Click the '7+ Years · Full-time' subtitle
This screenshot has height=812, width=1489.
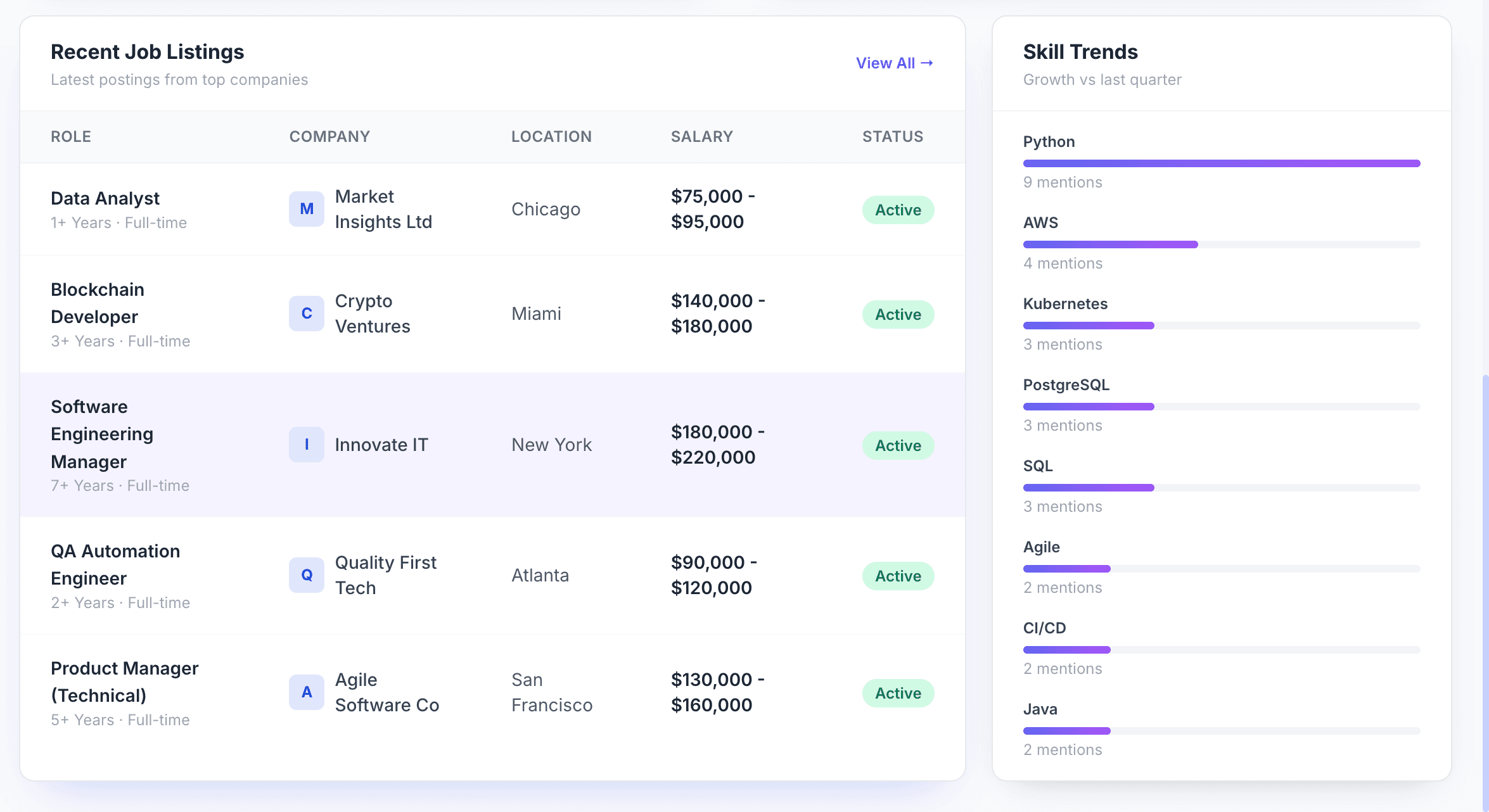point(120,486)
